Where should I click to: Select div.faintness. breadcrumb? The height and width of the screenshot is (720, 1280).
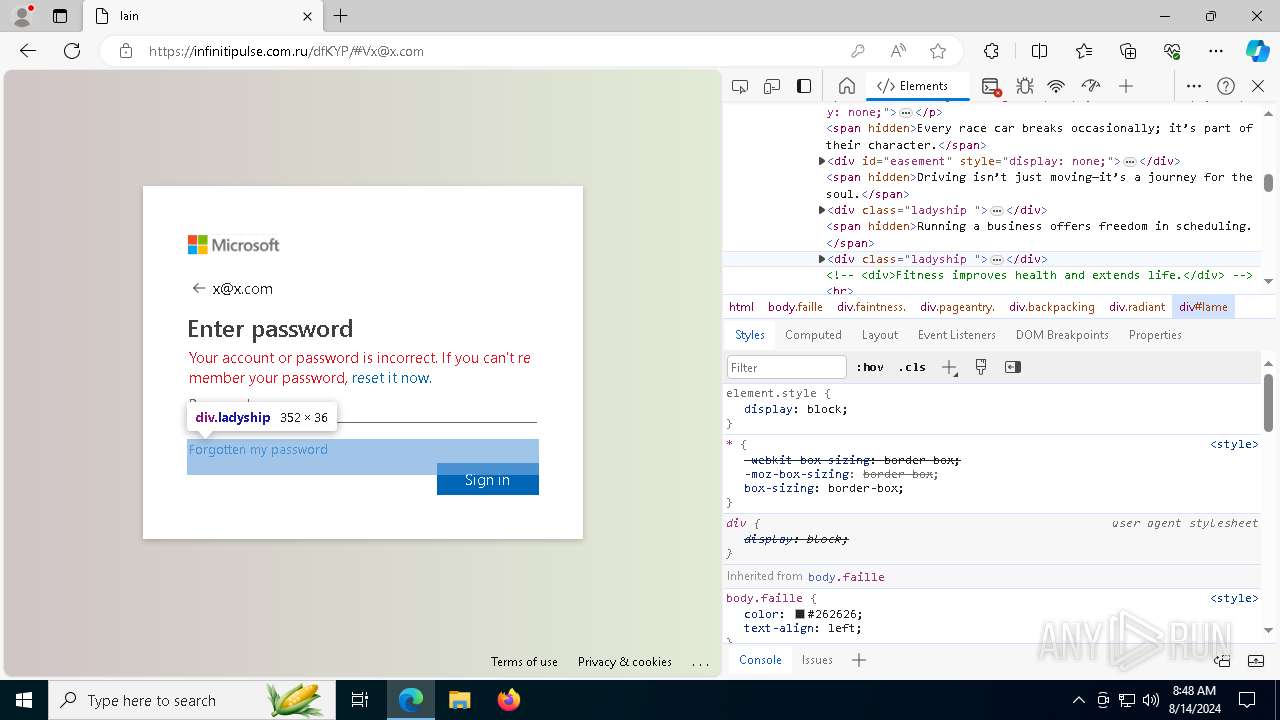click(872, 307)
